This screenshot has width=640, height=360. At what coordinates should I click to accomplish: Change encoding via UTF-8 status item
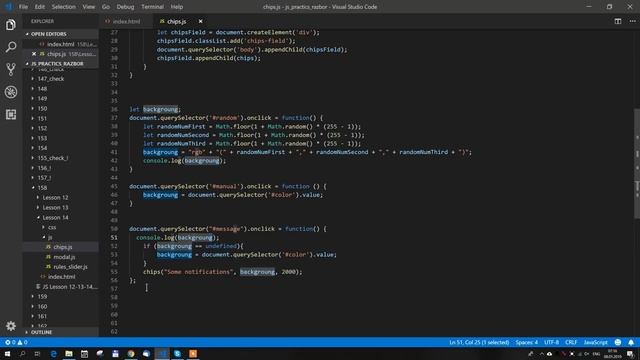click(x=551, y=342)
